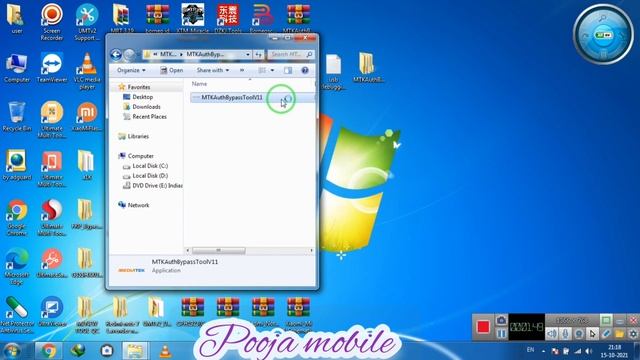This screenshot has height=360, width=640.
Task: Toggle cursor highlighting in the recorder
Action: click(592, 334)
